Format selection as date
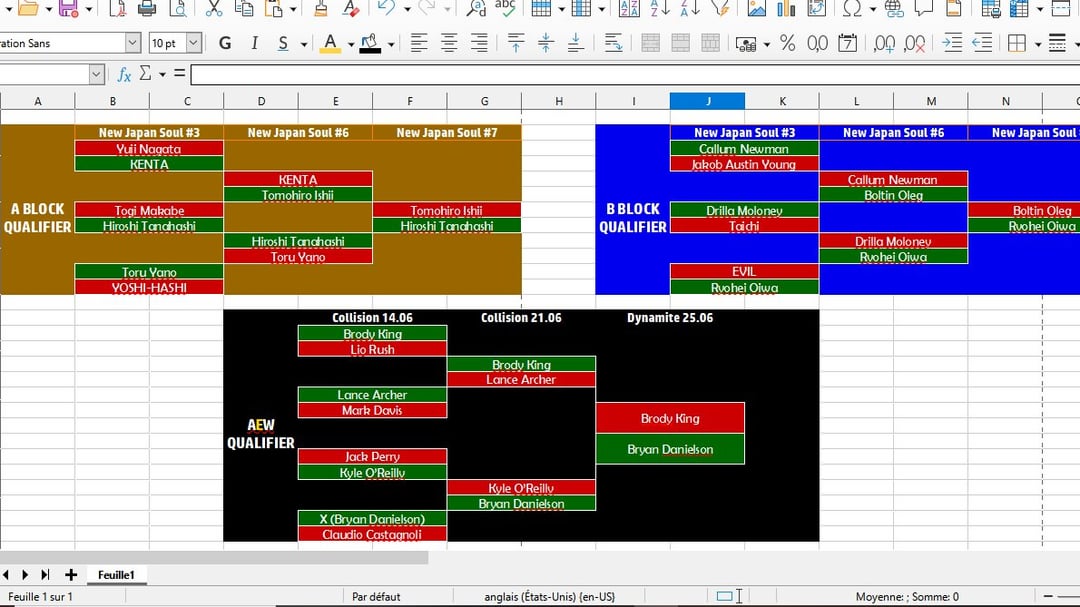The height and width of the screenshot is (607, 1080). tap(847, 43)
